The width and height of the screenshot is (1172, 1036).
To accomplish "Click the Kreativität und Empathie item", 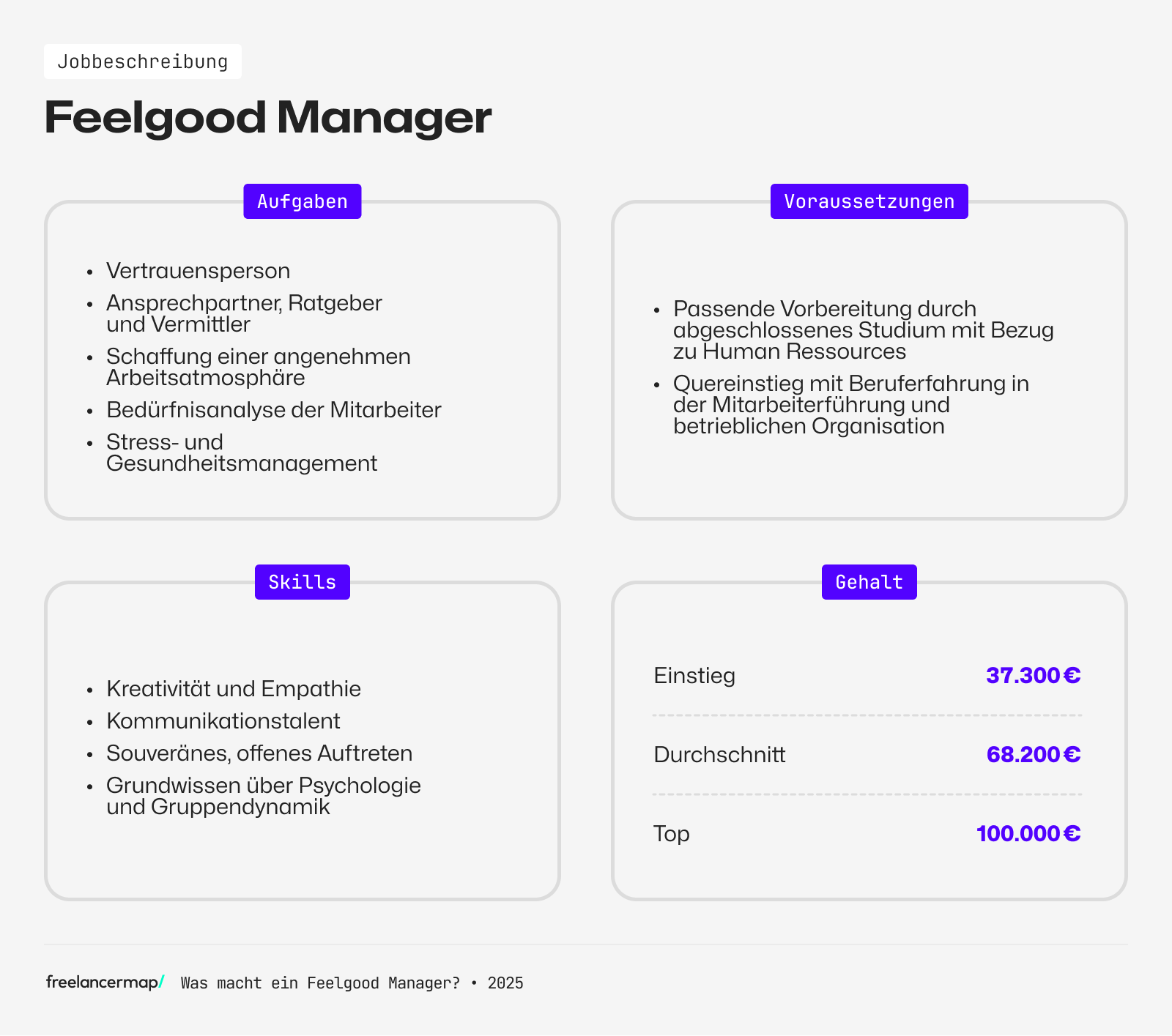I will click(x=233, y=689).
